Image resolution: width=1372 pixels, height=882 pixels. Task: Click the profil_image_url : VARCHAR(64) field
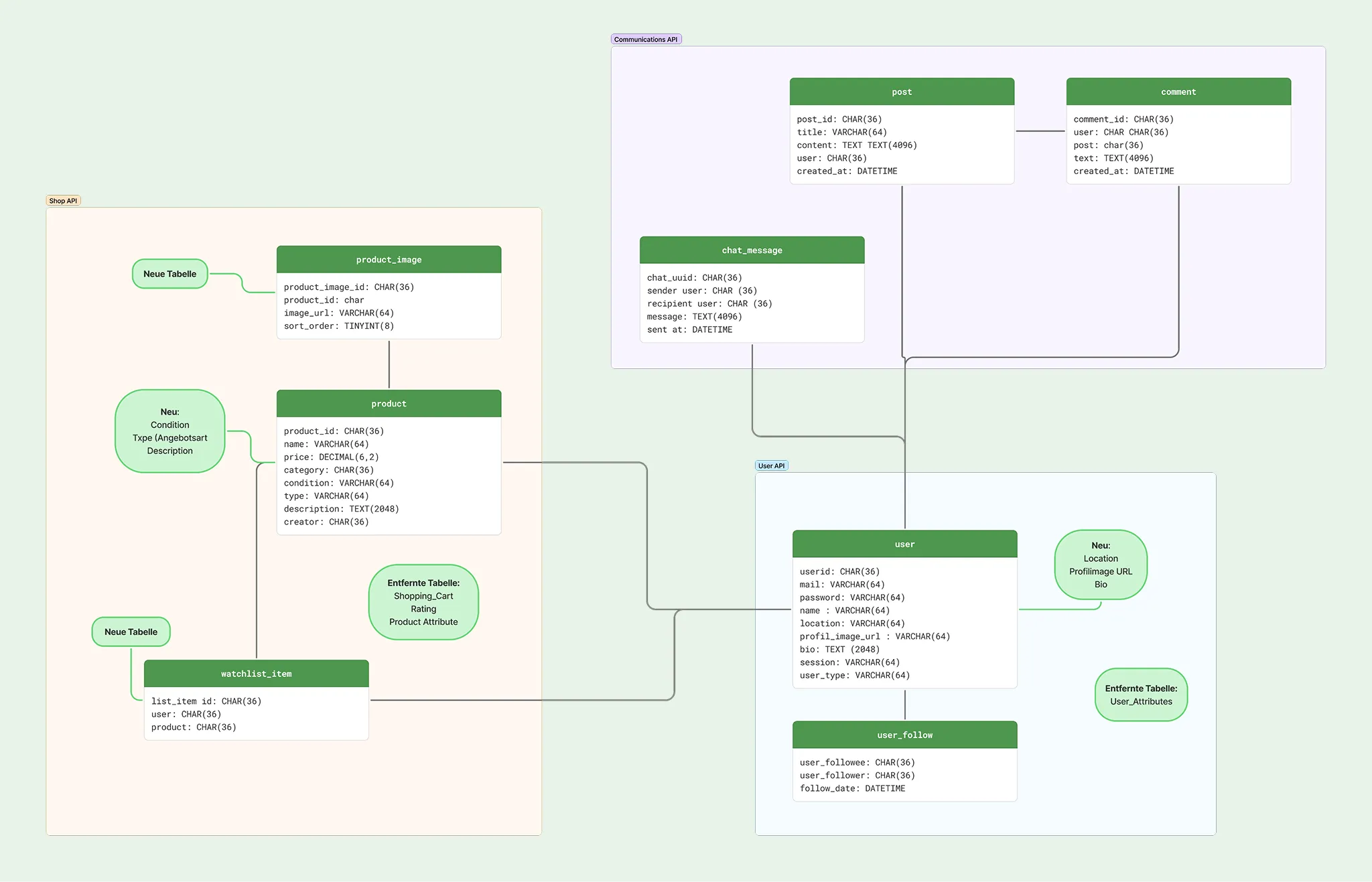[875, 637]
